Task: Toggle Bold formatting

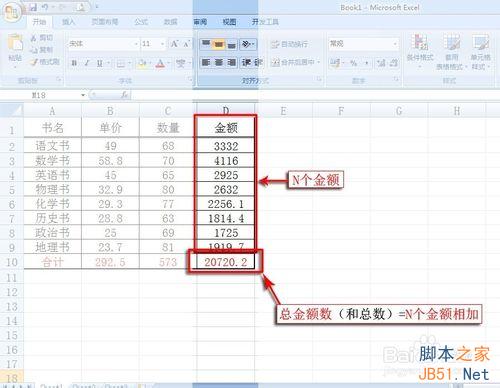Action: pos(74,63)
